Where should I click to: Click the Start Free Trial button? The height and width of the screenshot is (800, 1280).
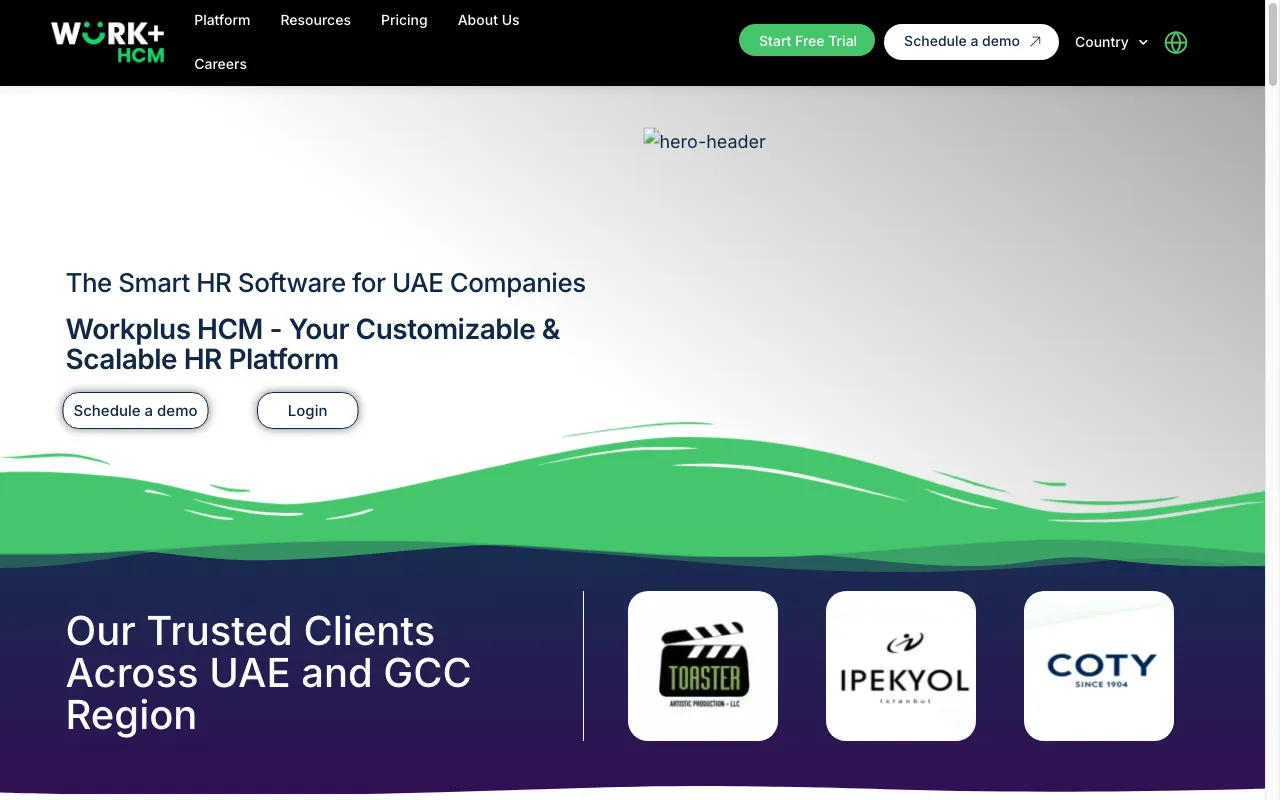click(807, 41)
